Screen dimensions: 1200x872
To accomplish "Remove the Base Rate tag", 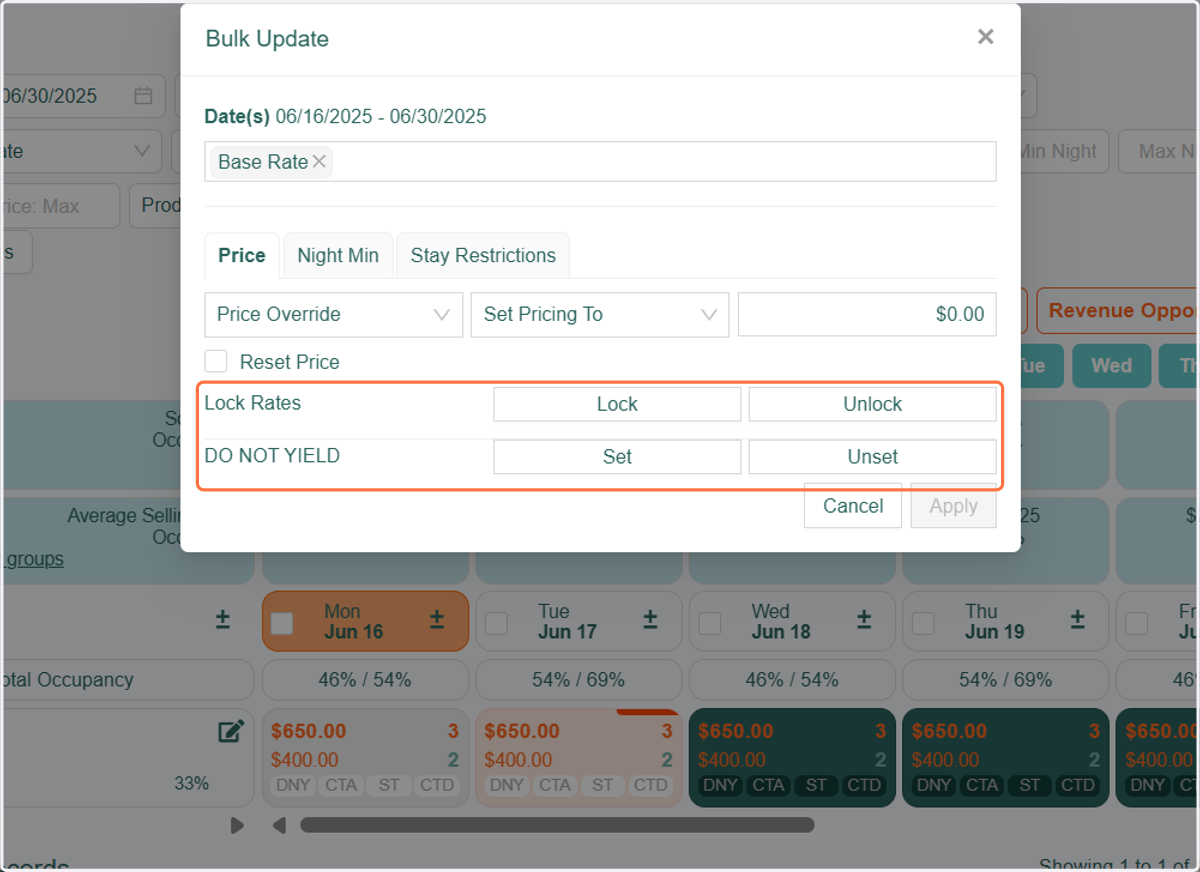I will [x=319, y=161].
